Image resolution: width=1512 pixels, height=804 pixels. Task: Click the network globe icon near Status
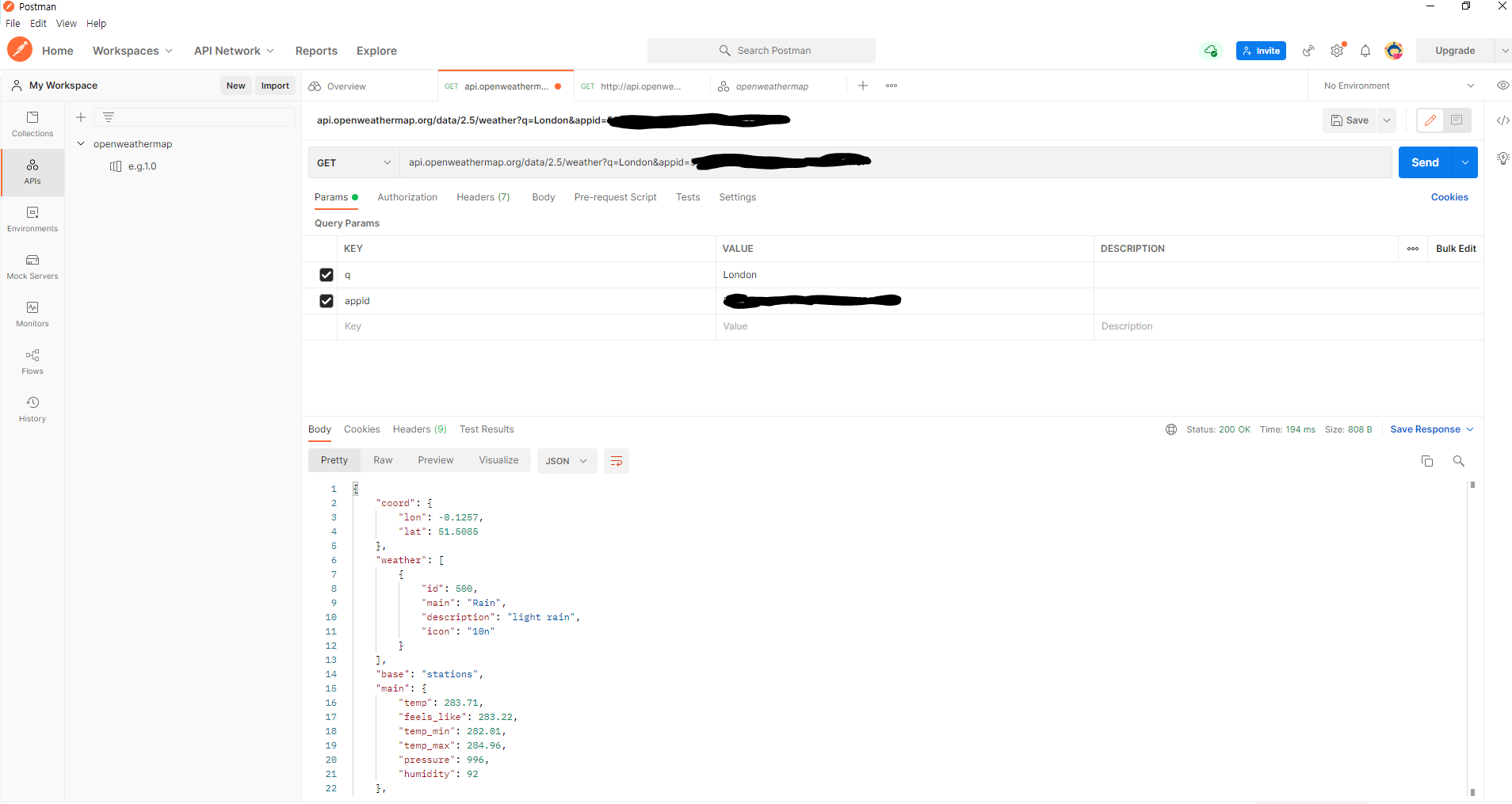pos(1171,429)
